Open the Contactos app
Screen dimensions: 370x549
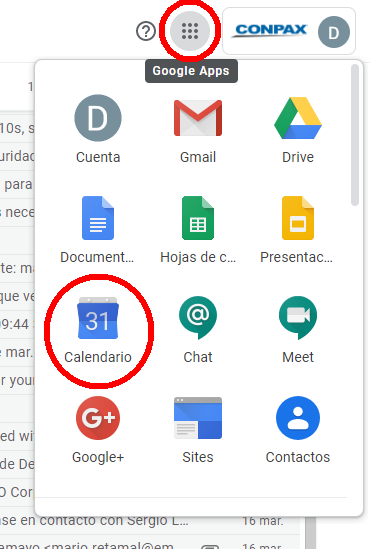click(x=298, y=430)
